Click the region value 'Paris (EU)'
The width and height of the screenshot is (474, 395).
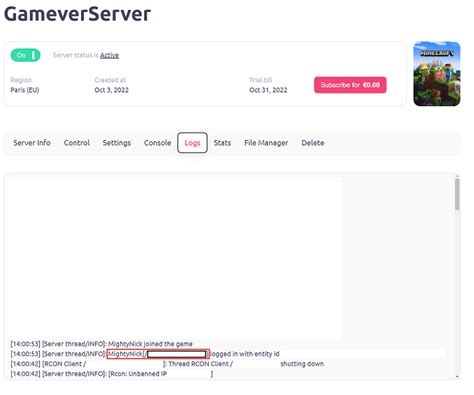(25, 90)
